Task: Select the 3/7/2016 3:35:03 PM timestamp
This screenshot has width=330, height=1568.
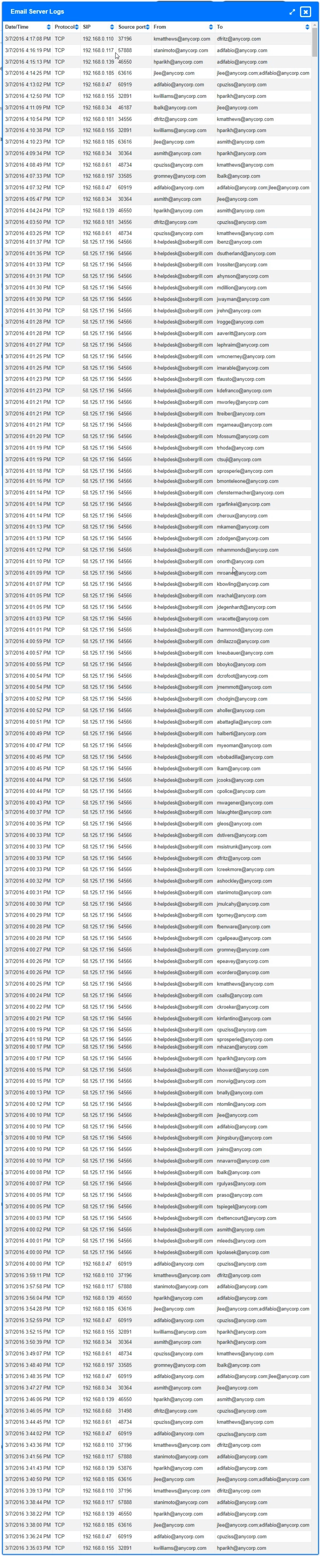Action: [28, 1548]
